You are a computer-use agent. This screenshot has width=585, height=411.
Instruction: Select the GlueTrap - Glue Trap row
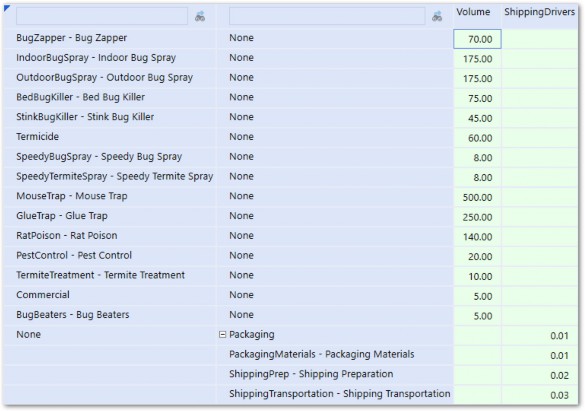click(62, 216)
